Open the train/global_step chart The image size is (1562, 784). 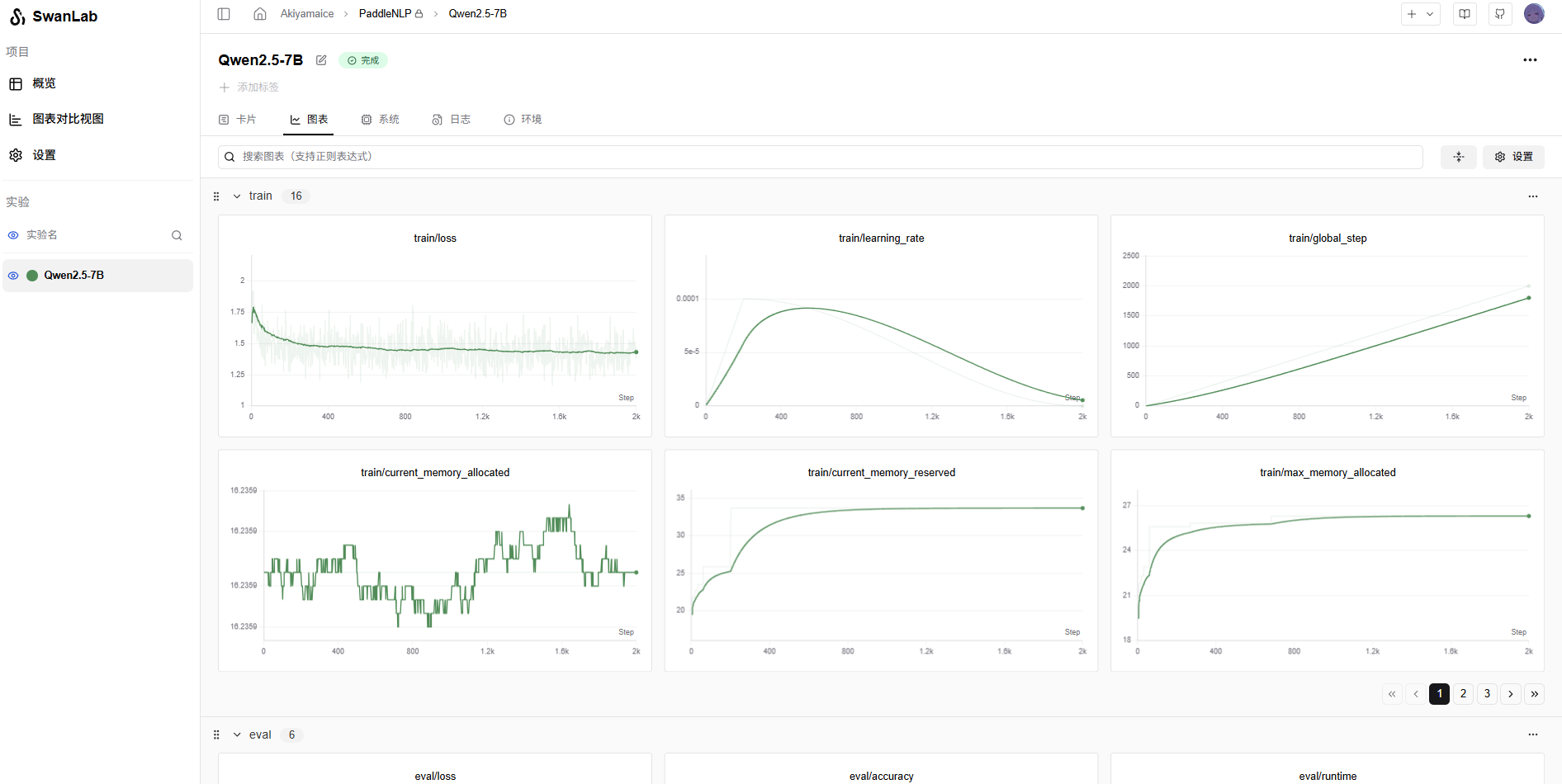click(x=1328, y=326)
